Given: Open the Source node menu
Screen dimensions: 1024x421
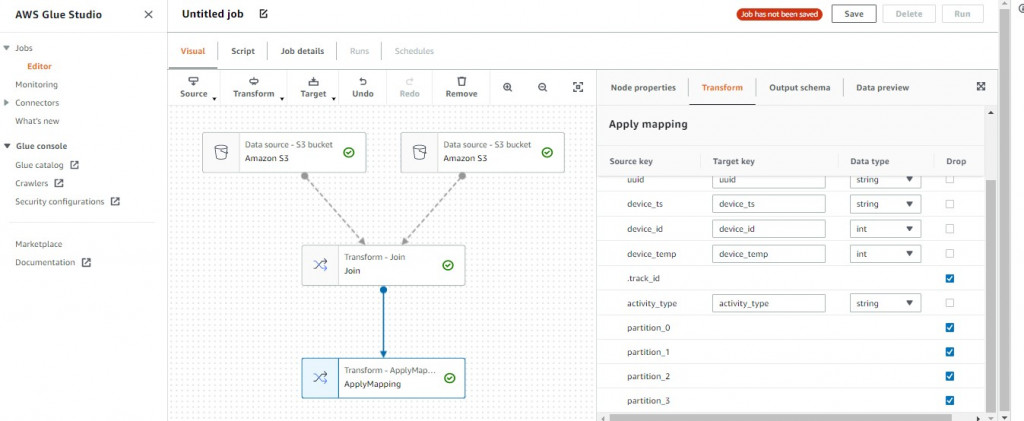Looking at the screenshot, I should click(x=194, y=87).
